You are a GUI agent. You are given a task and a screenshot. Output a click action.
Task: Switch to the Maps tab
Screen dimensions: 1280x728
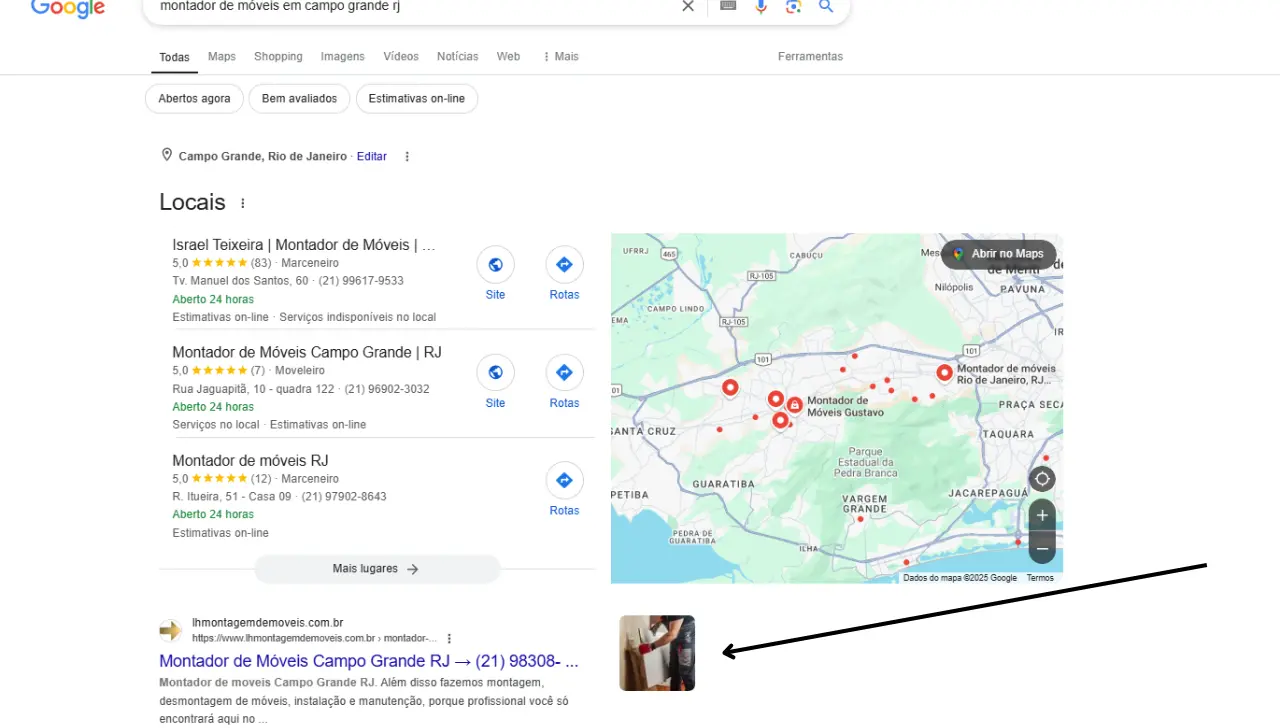pyautogui.click(x=222, y=57)
